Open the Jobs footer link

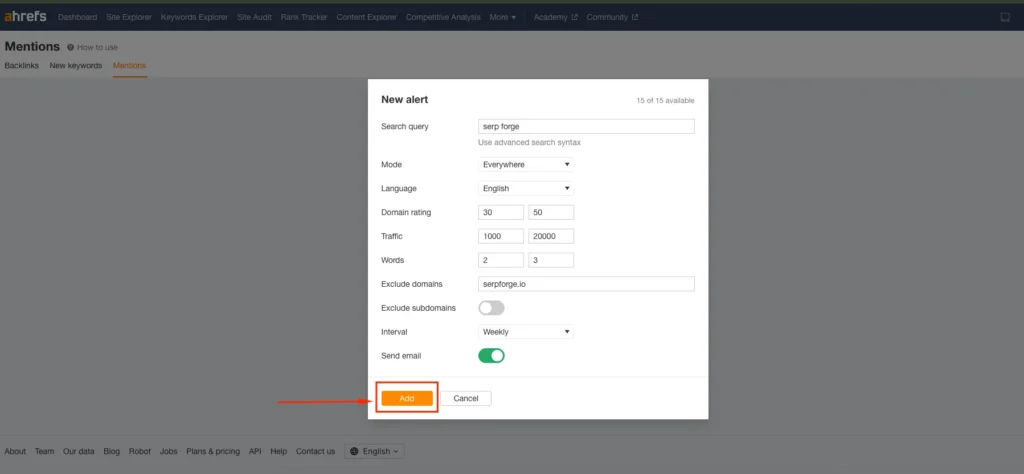[x=168, y=451]
